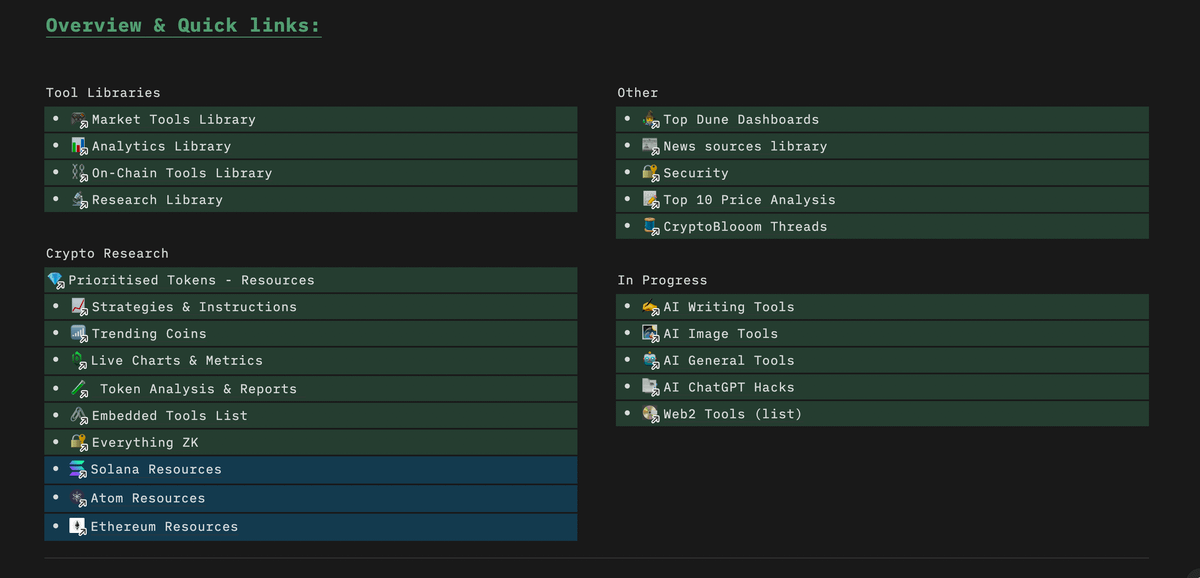Click the On-Chain Tools Library icon
Screen dimensions: 1200x578
[80, 173]
